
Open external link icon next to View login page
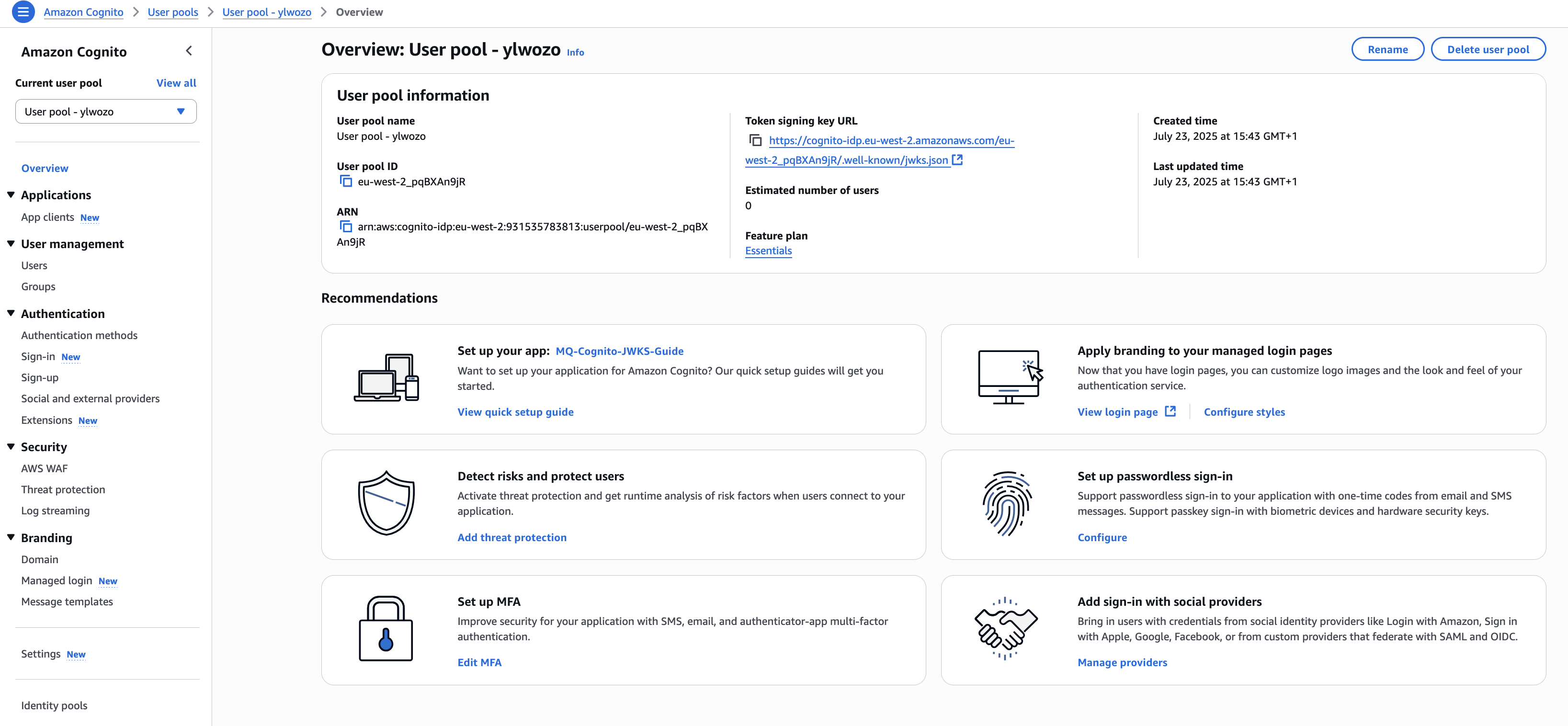click(x=1170, y=411)
